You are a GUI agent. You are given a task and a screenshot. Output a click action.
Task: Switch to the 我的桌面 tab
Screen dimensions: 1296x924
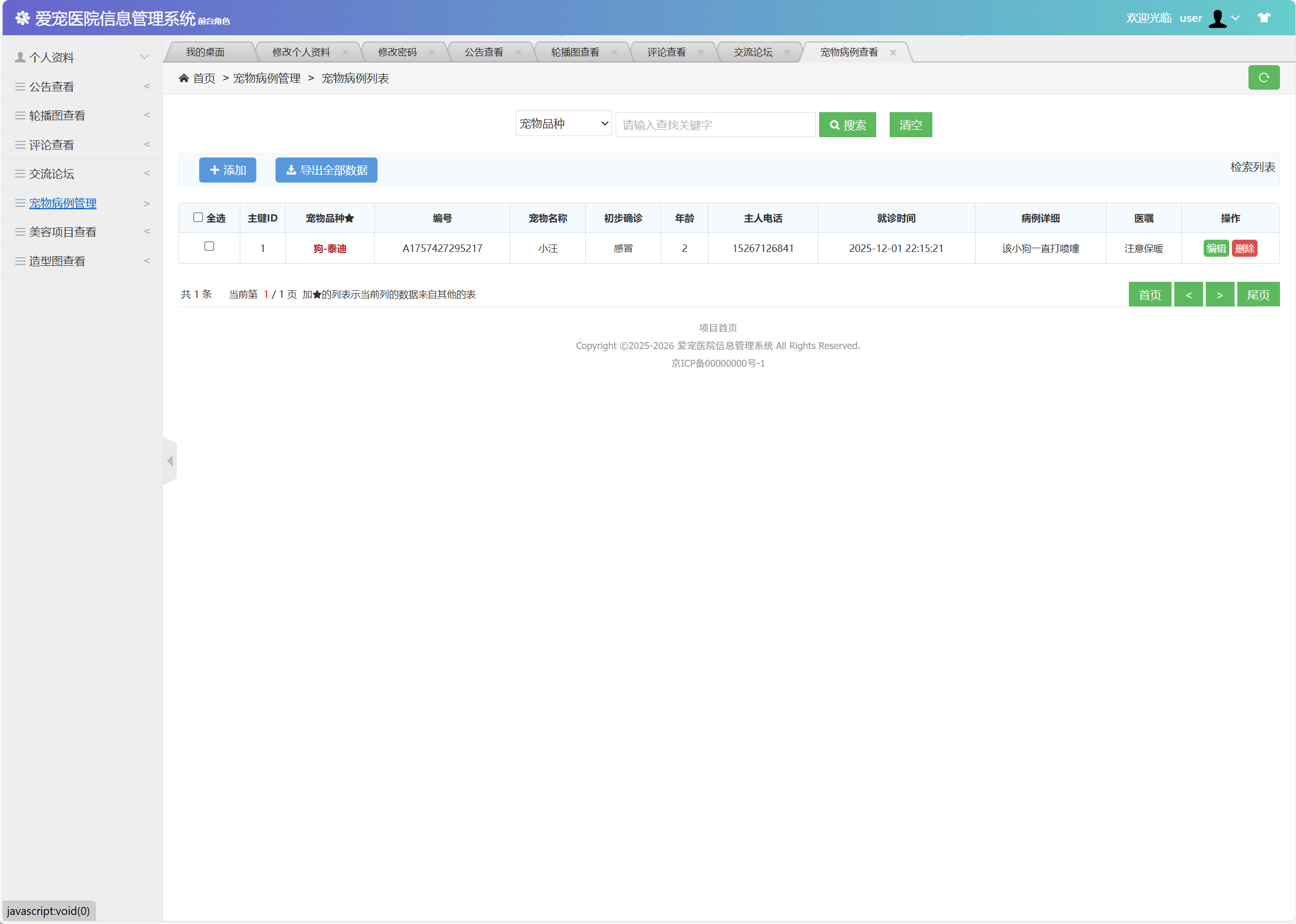pos(205,52)
